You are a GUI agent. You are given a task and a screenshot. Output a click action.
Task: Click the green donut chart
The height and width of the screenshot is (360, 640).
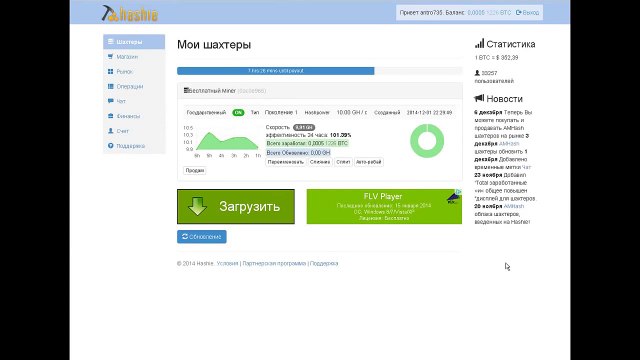427,141
